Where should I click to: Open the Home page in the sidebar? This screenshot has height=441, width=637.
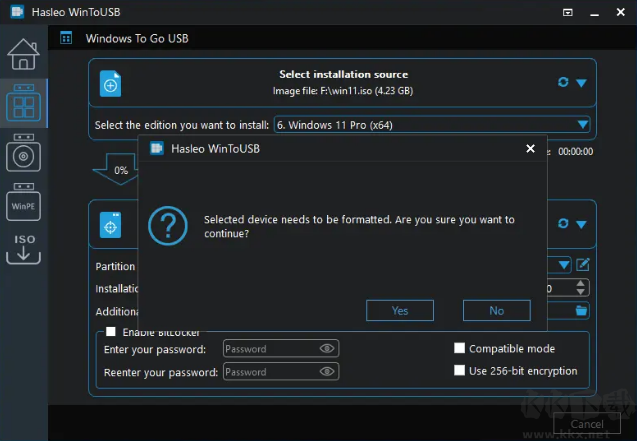(x=23, y=54)
